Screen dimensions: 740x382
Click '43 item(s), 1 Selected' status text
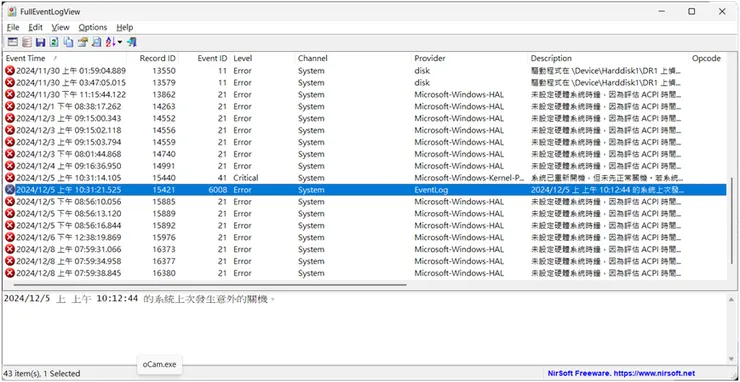coord(43,374)
